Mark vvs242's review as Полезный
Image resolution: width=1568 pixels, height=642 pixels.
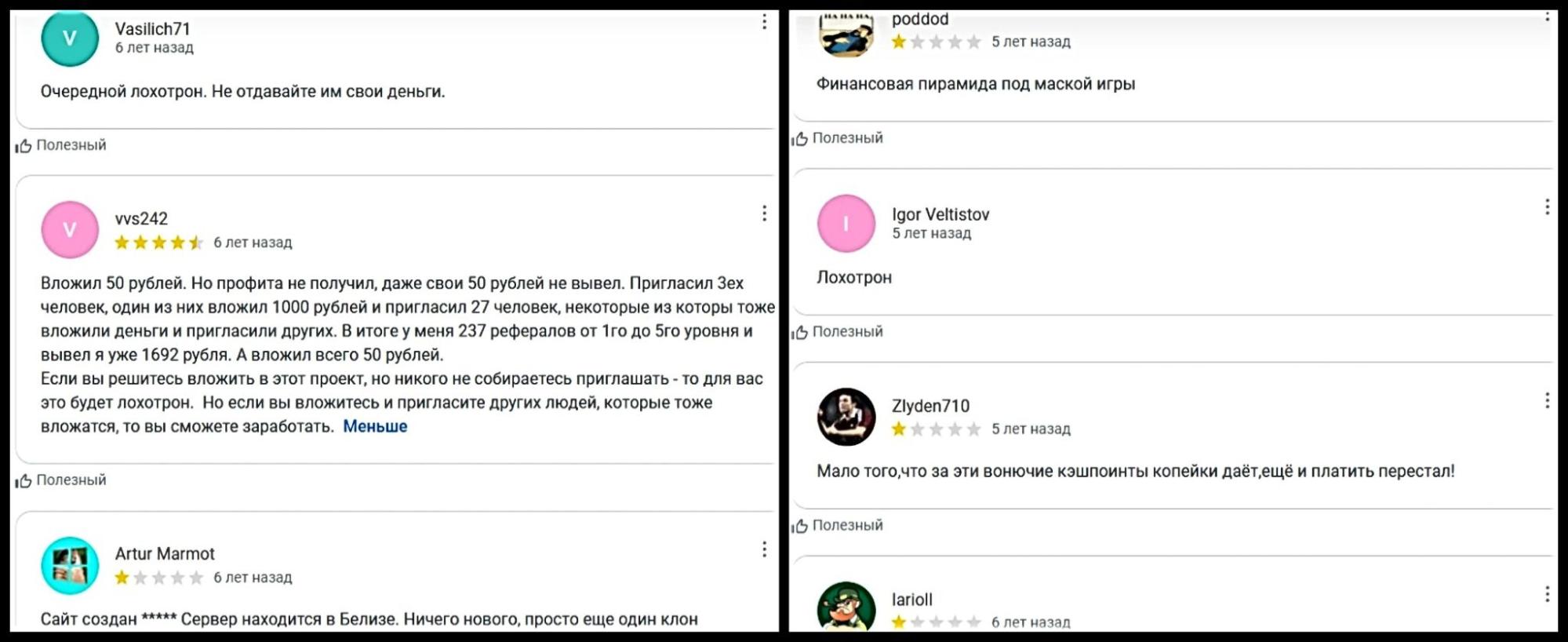[61, 480]
